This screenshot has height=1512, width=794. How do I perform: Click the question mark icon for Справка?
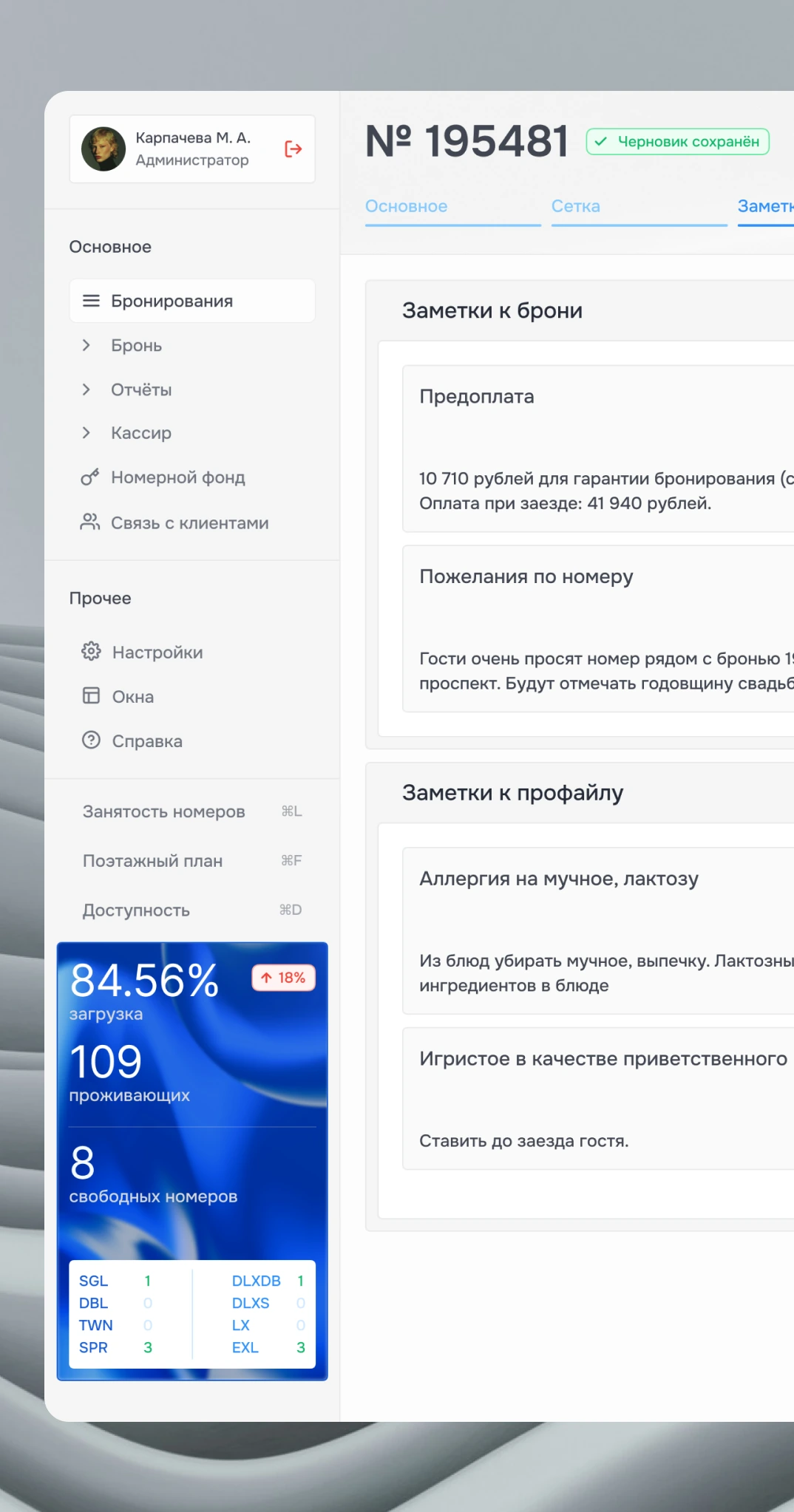(91, 740)
